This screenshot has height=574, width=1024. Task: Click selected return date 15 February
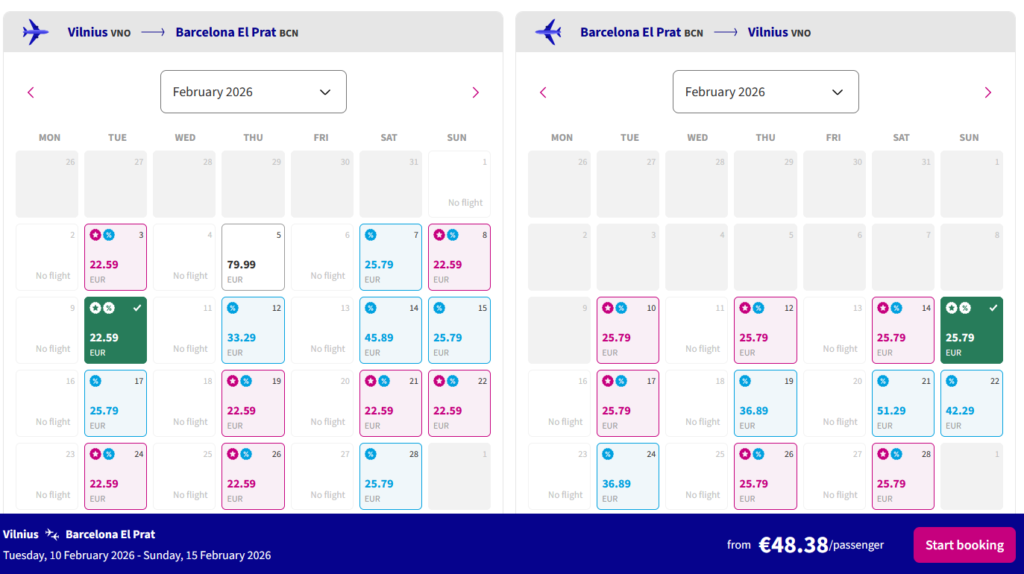tap(971, 330)
